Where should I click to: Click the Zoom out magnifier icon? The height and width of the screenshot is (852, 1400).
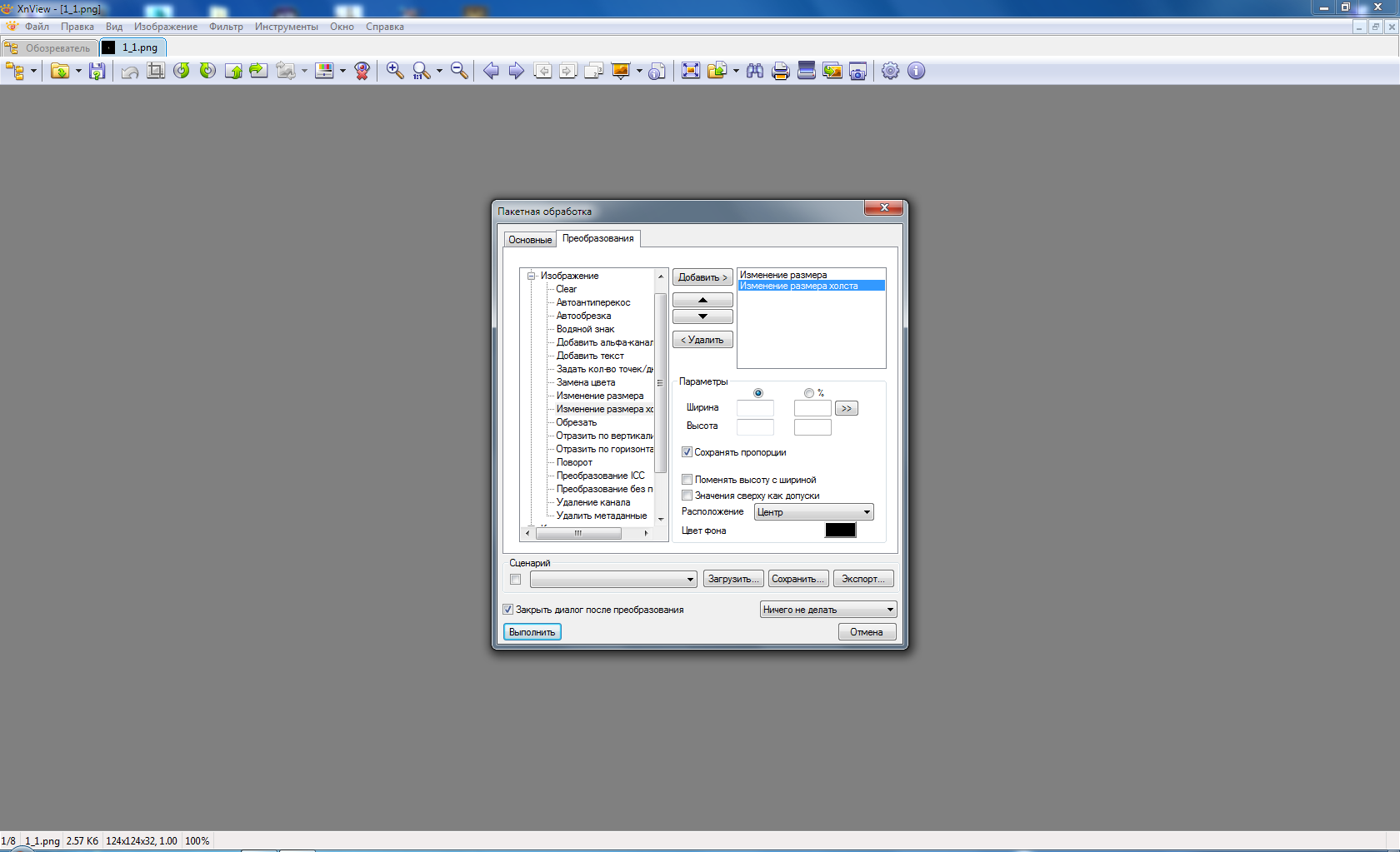click(459, 72)
